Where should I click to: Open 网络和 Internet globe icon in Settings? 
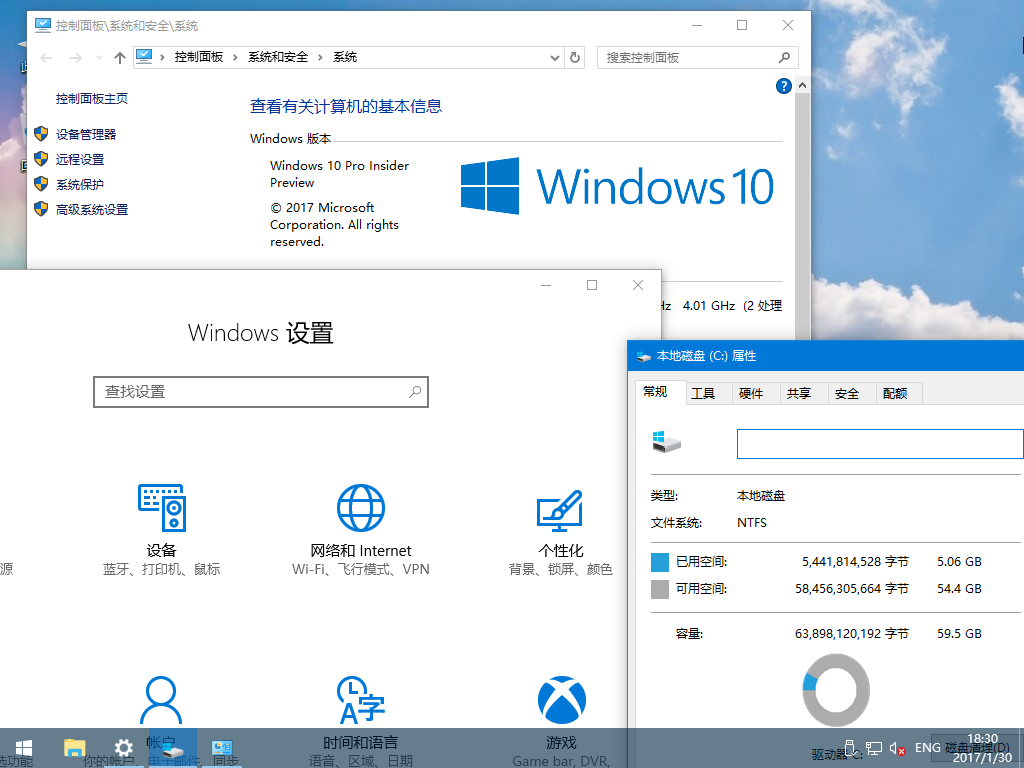360,507
